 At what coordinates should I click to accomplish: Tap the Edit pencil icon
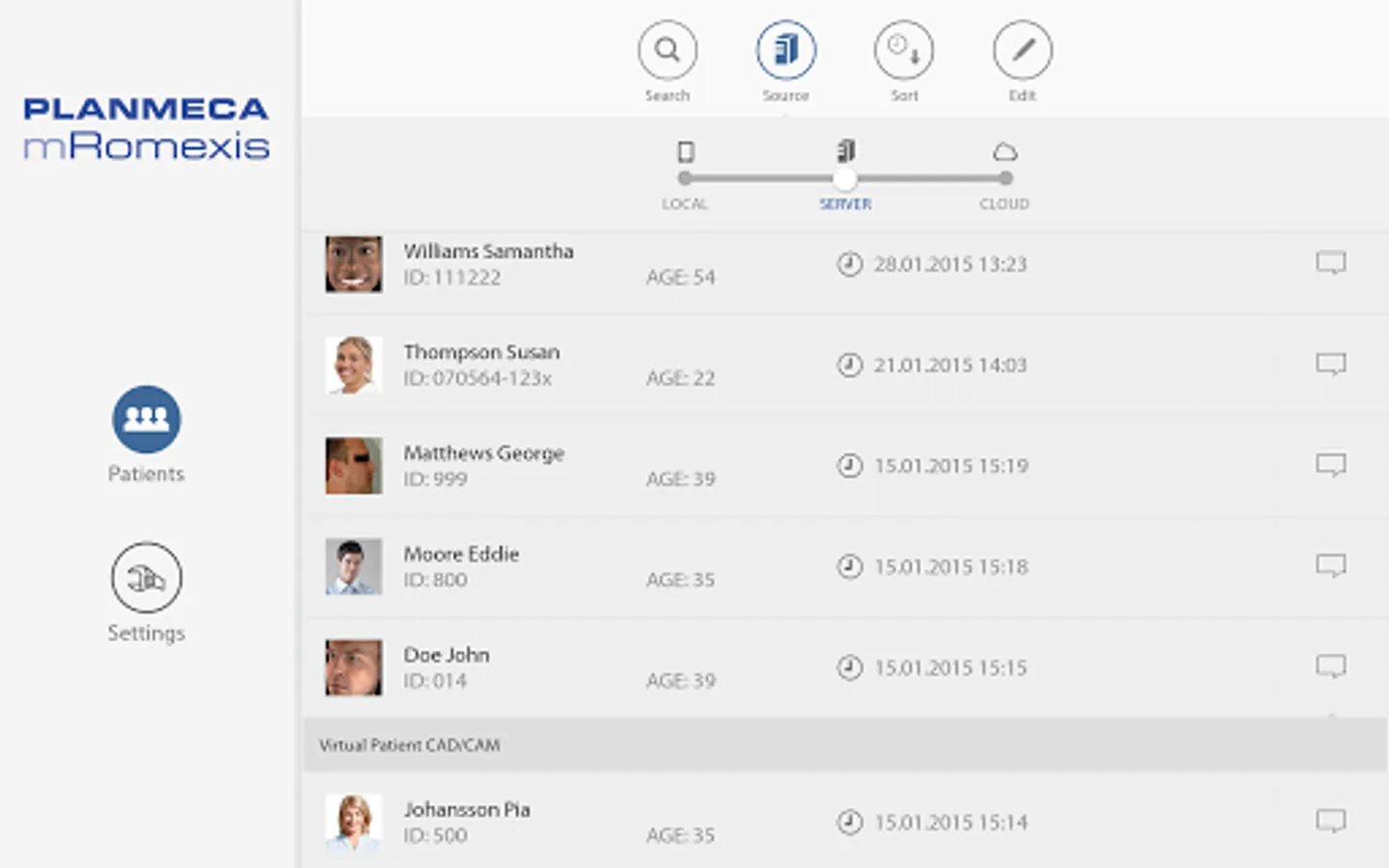click(1022, 50)
